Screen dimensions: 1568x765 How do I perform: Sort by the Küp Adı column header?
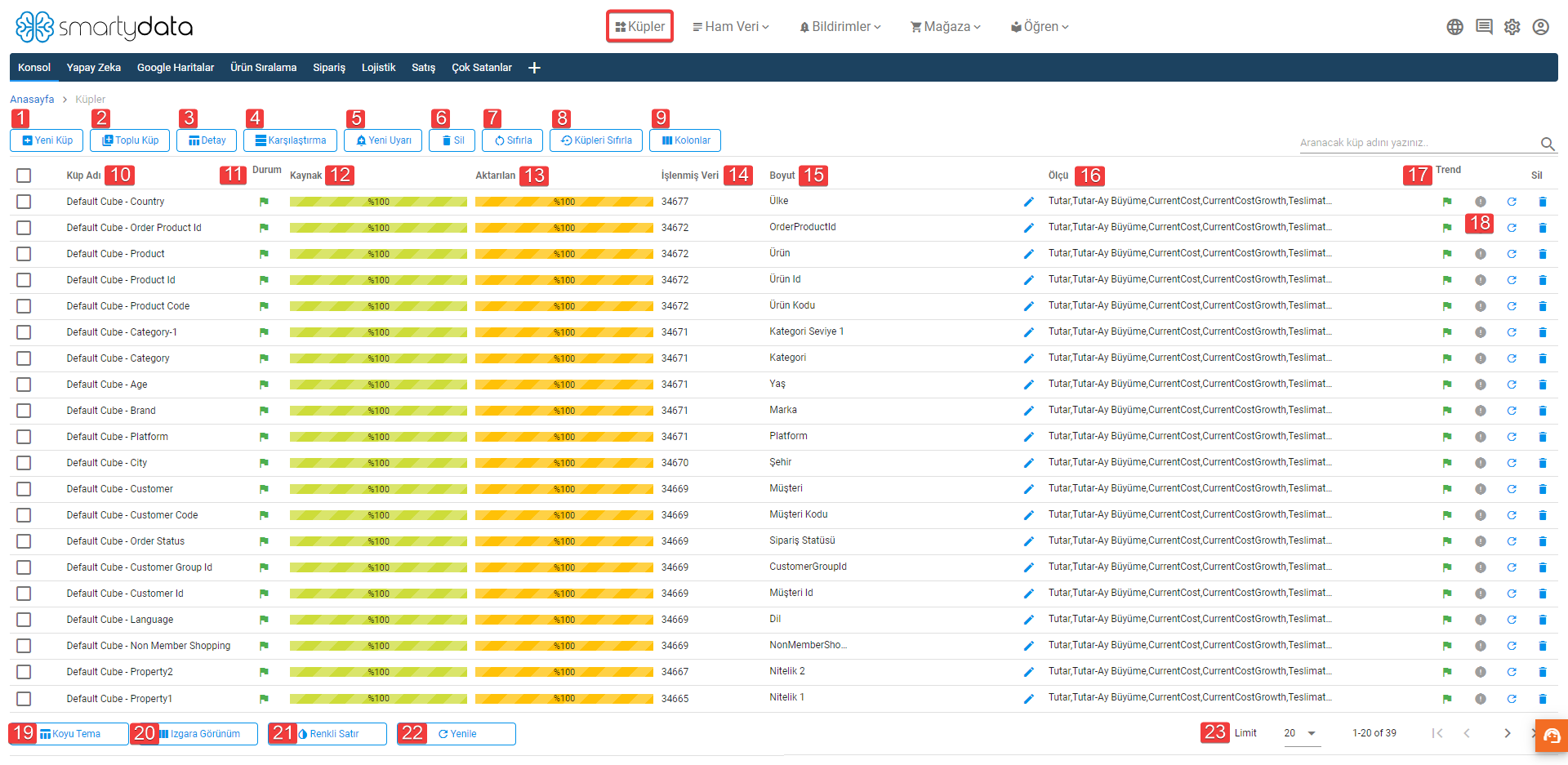coord(83,176)
